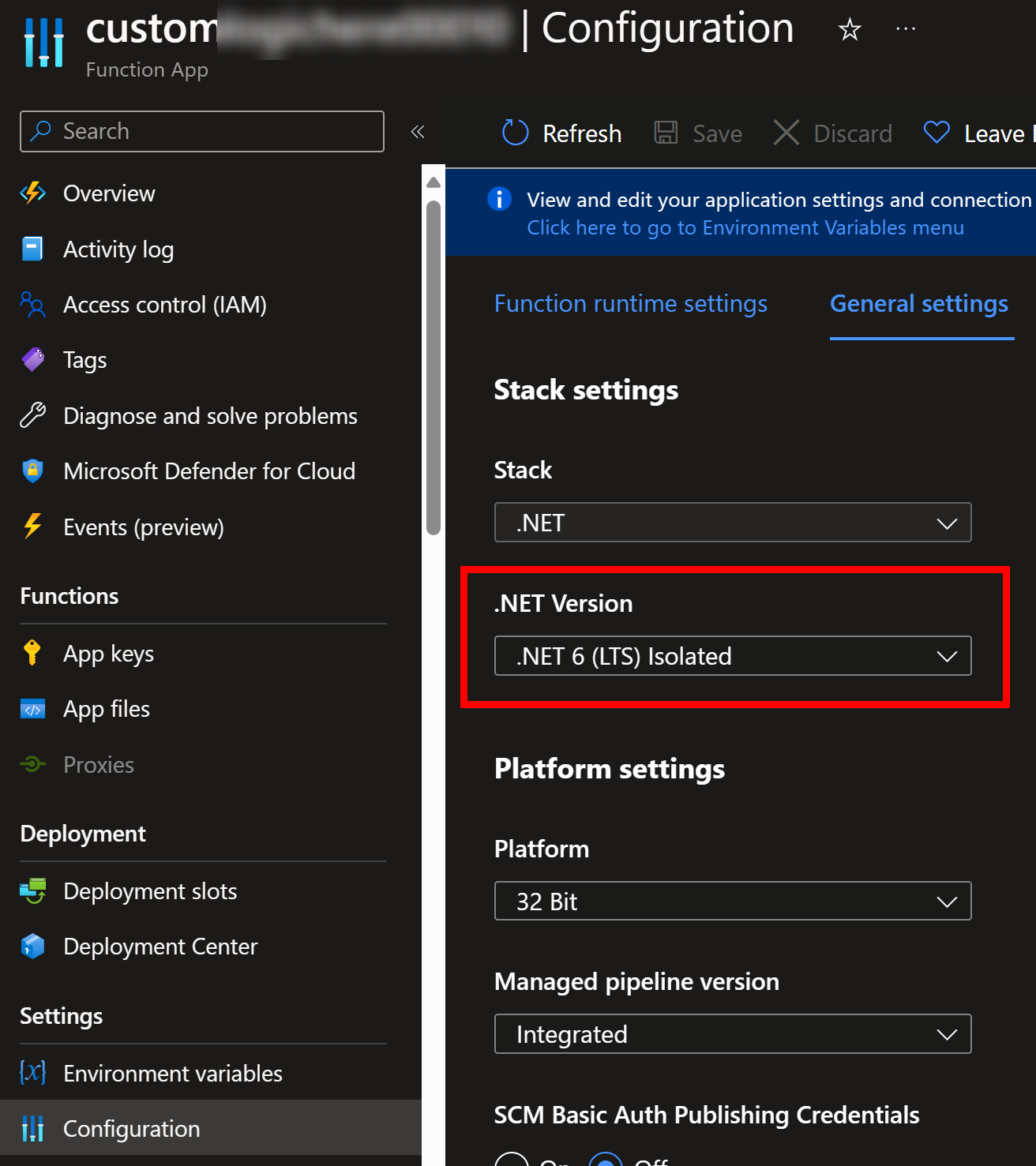This screenshot has width=1036, height=1166.
Task: Click the Discard X icon
Action: 786,133
